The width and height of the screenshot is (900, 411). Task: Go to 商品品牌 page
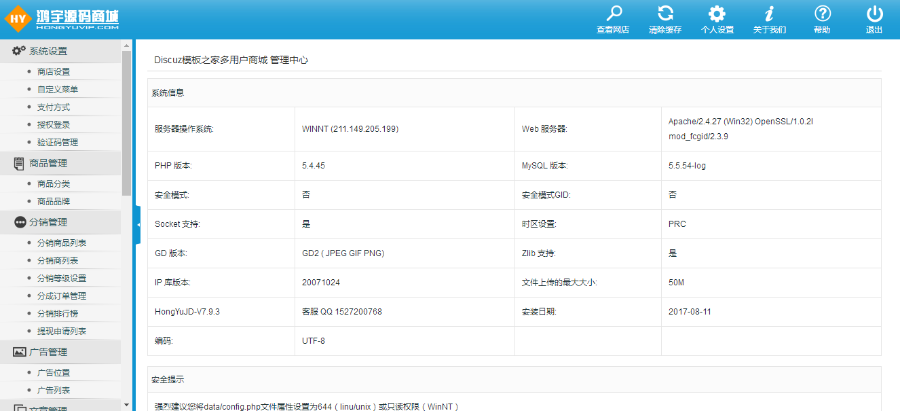(x=53, y=201)
